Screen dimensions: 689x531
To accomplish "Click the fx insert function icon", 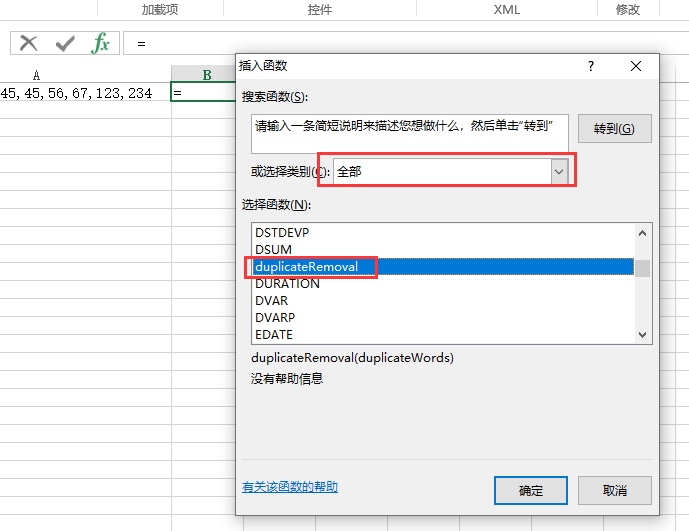I will point(101,43).
